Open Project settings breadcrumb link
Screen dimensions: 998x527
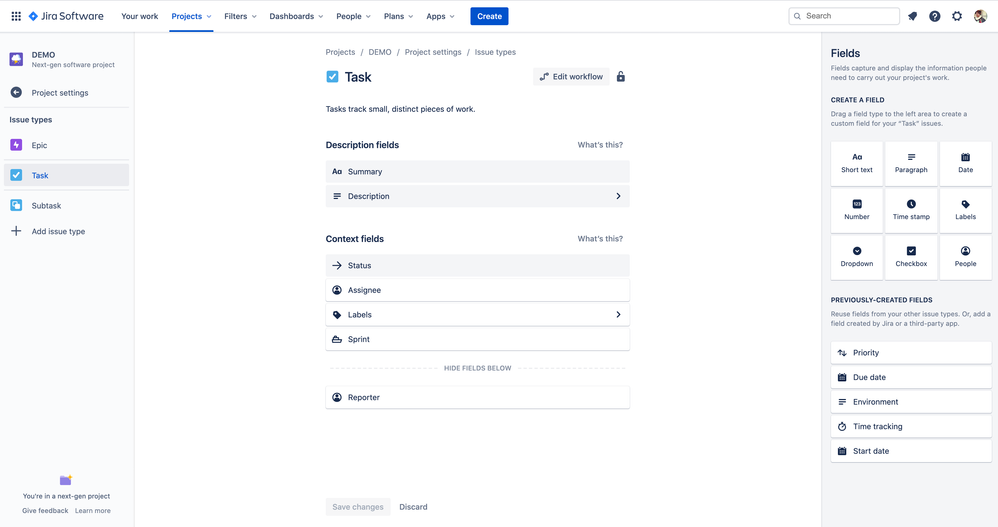(x=433, y=52)
